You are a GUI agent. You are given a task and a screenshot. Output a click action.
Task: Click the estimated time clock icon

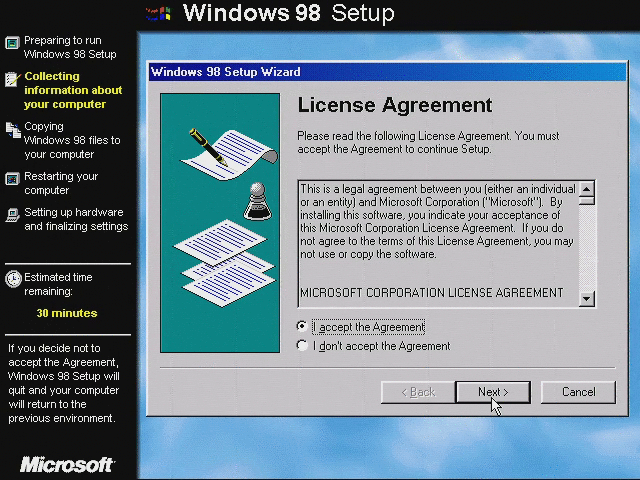click(x=13, y=279)
